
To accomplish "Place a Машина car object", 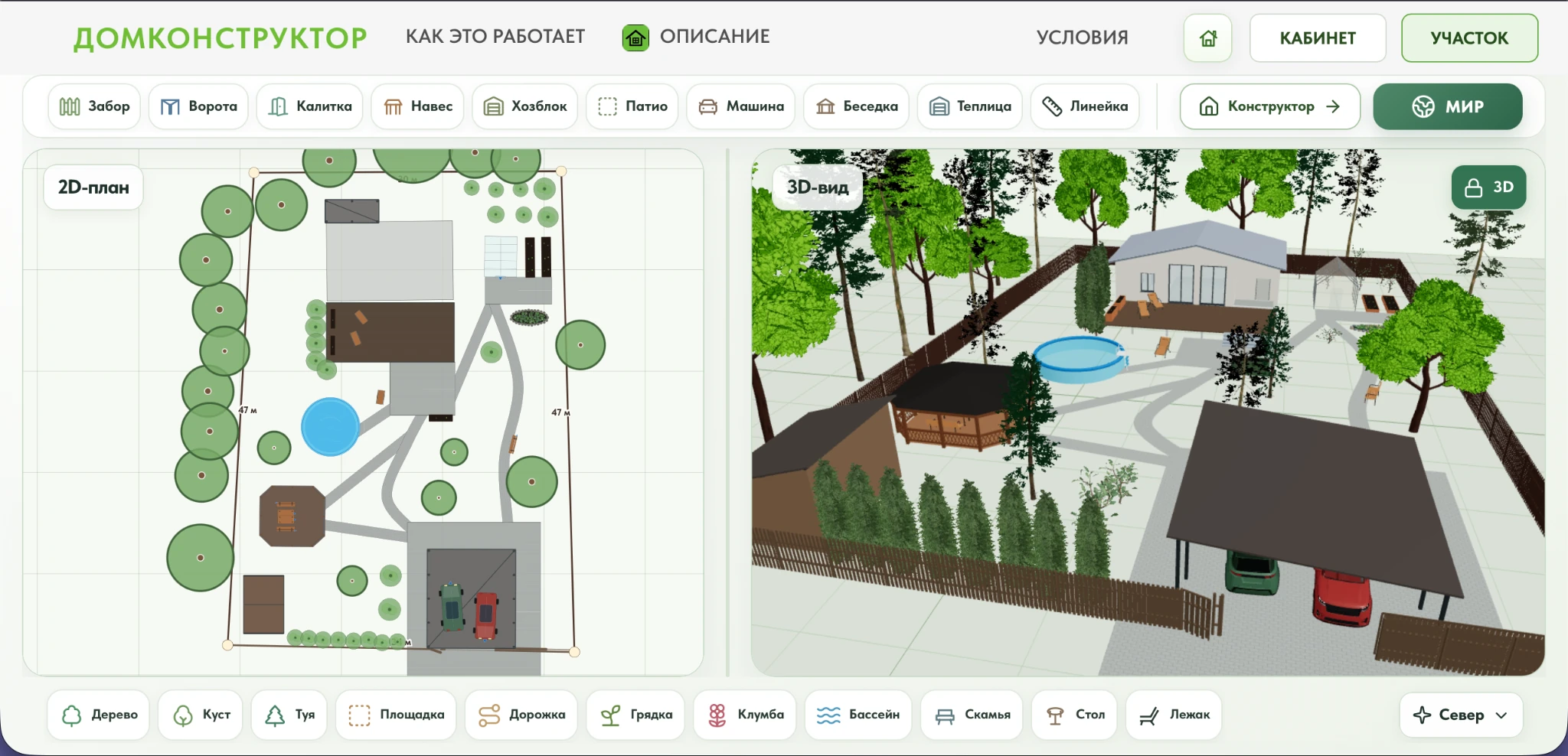I will [x=740, y=106].
